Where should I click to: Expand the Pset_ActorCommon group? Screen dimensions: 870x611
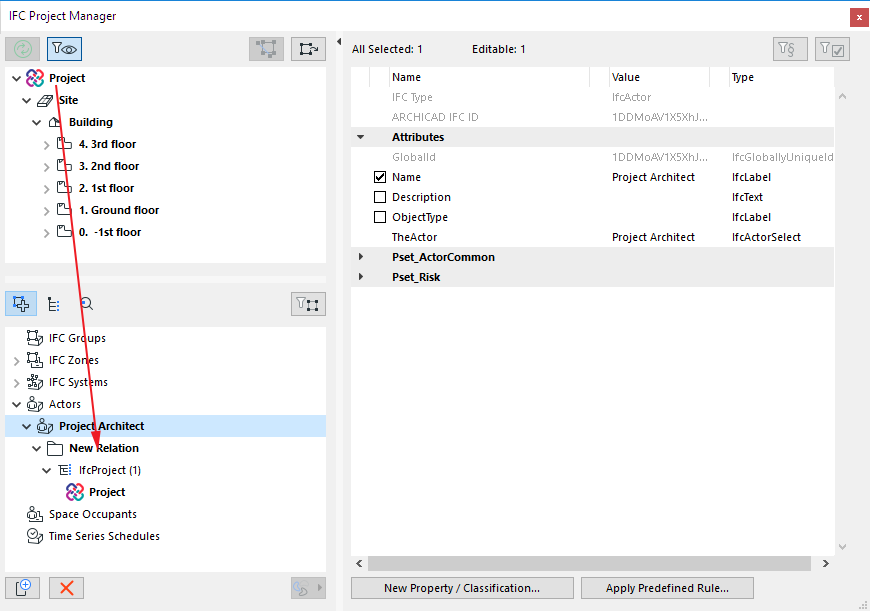pos(361,257)
